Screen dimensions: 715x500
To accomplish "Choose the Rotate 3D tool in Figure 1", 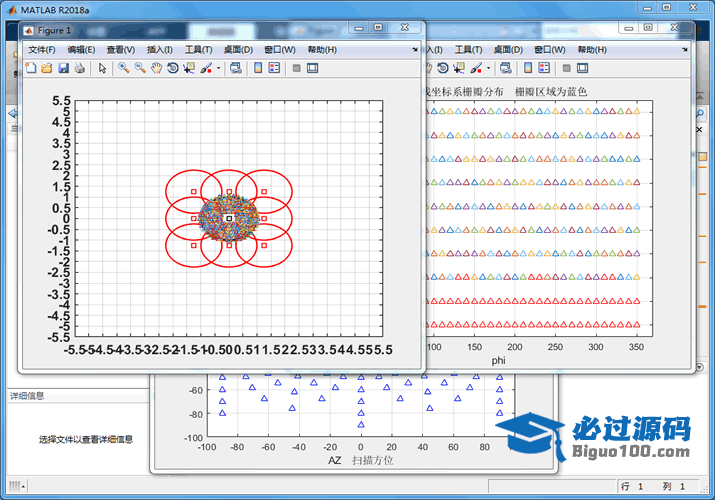I will tap(172, 68).
